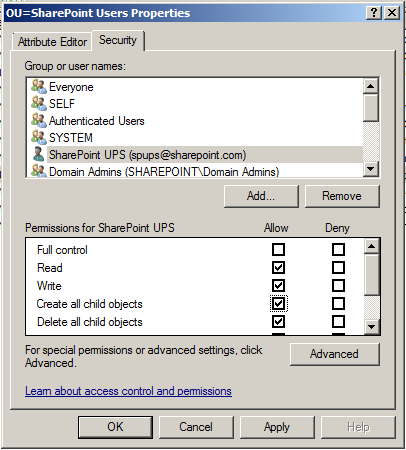Enable Allow for Full control
The height and width of the screenshot is (450, 406).
coord(278,249)
